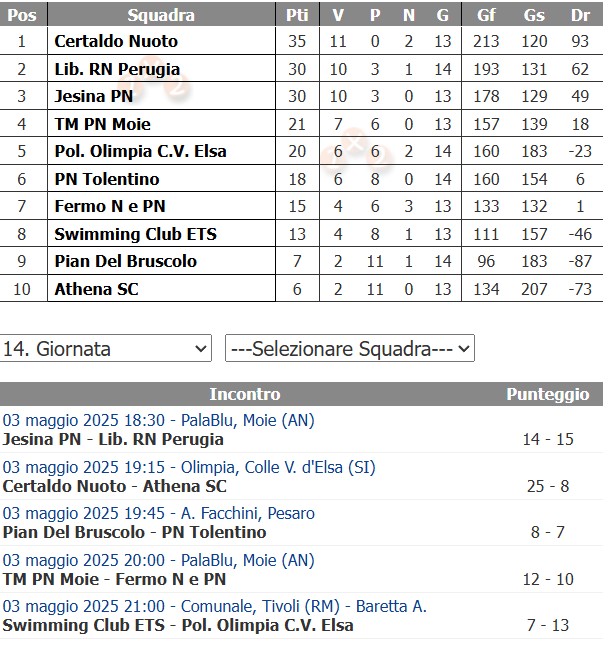
Task: Select Swimming Club ETS in standings
Action: pos(135,234)
